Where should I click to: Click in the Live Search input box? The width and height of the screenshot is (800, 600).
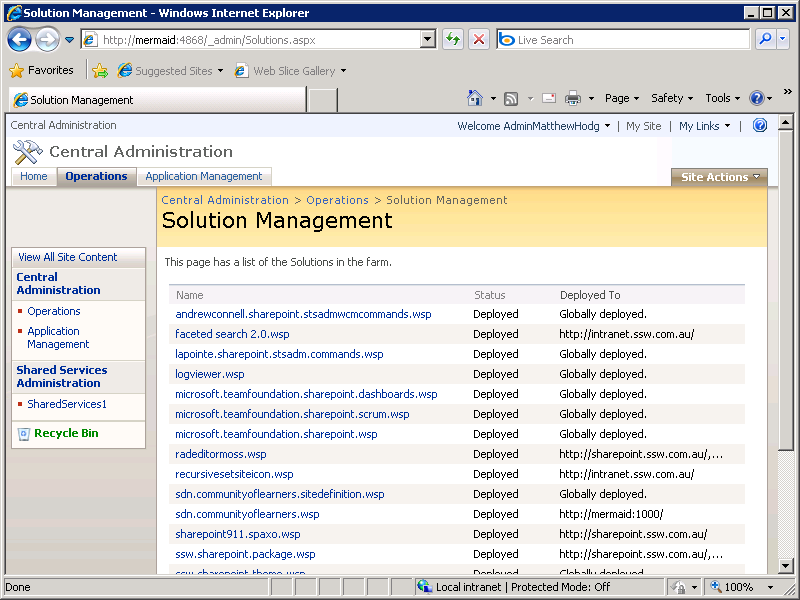click(630, 40)
